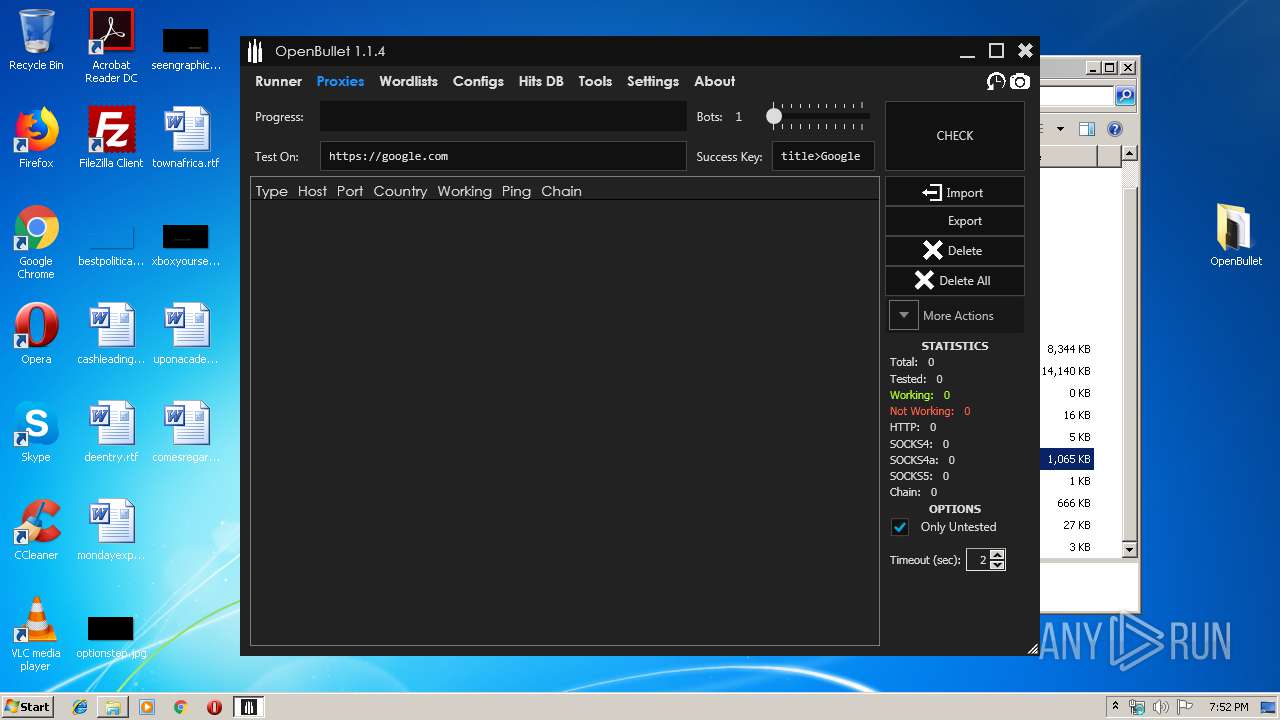
Task: Increase the Timeout seconds value
Action: click(x=997, y=555)
